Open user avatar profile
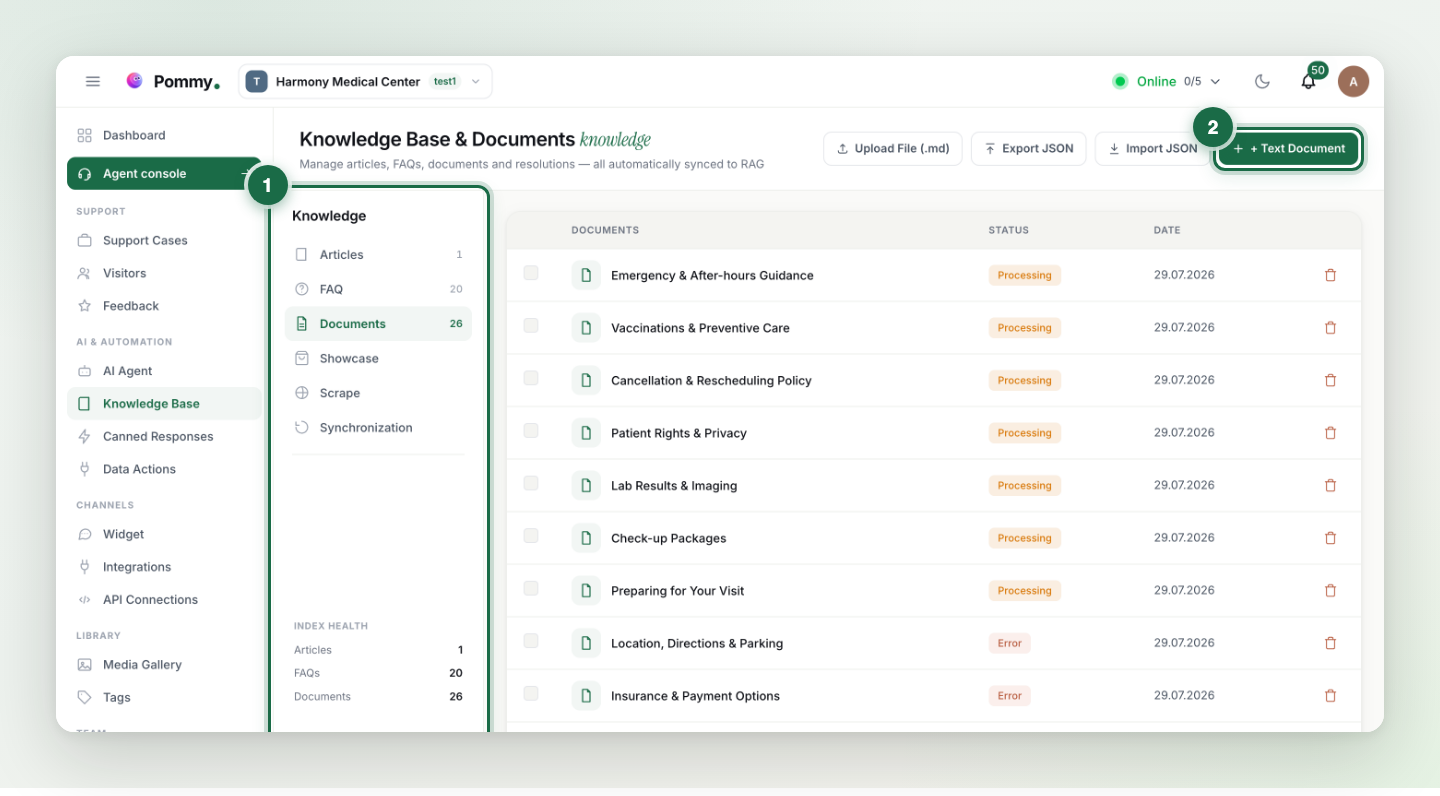1440x796 pixels. pos(1353,82)
